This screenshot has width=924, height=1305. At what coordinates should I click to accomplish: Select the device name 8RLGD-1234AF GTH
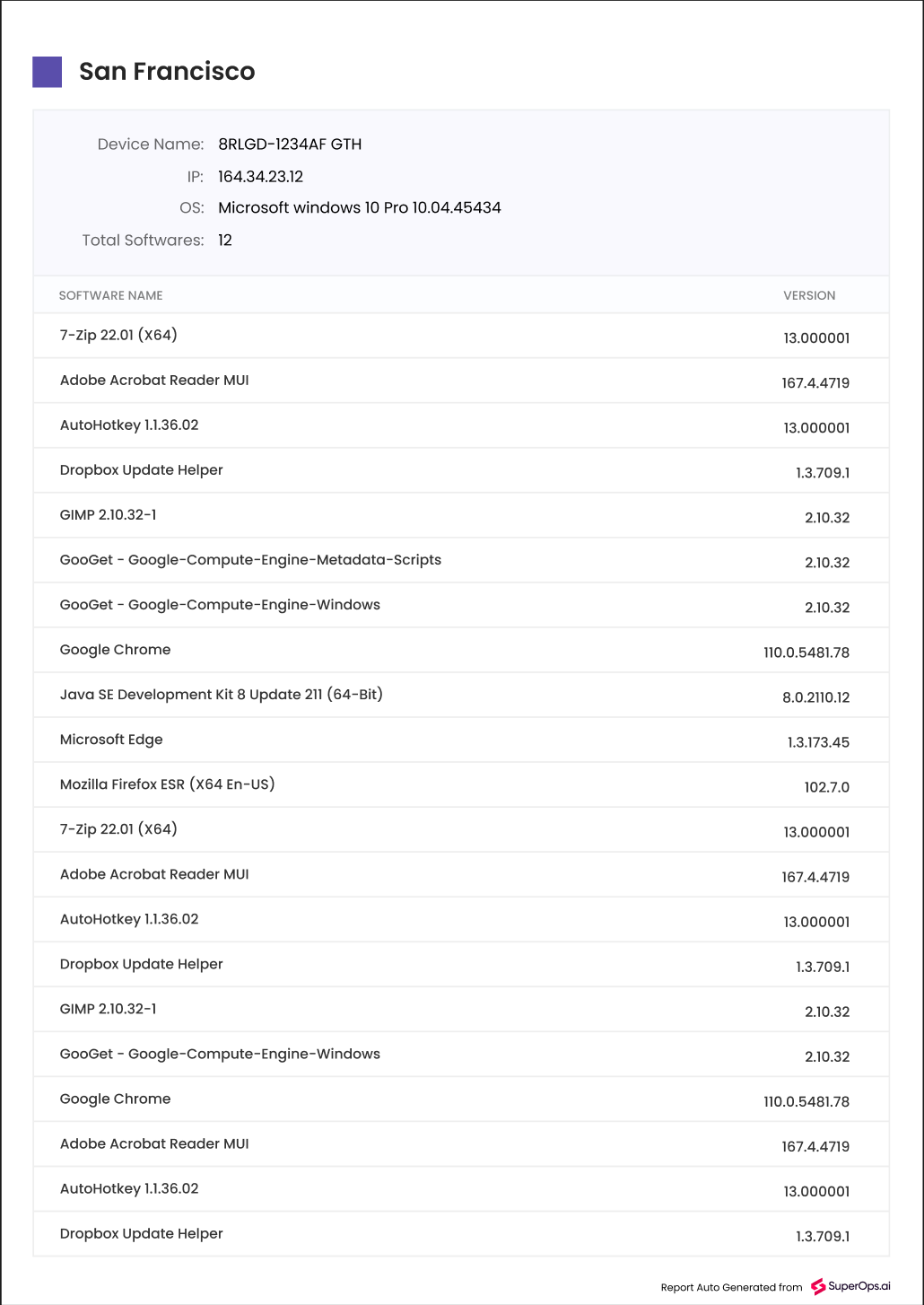pos(290,145)
